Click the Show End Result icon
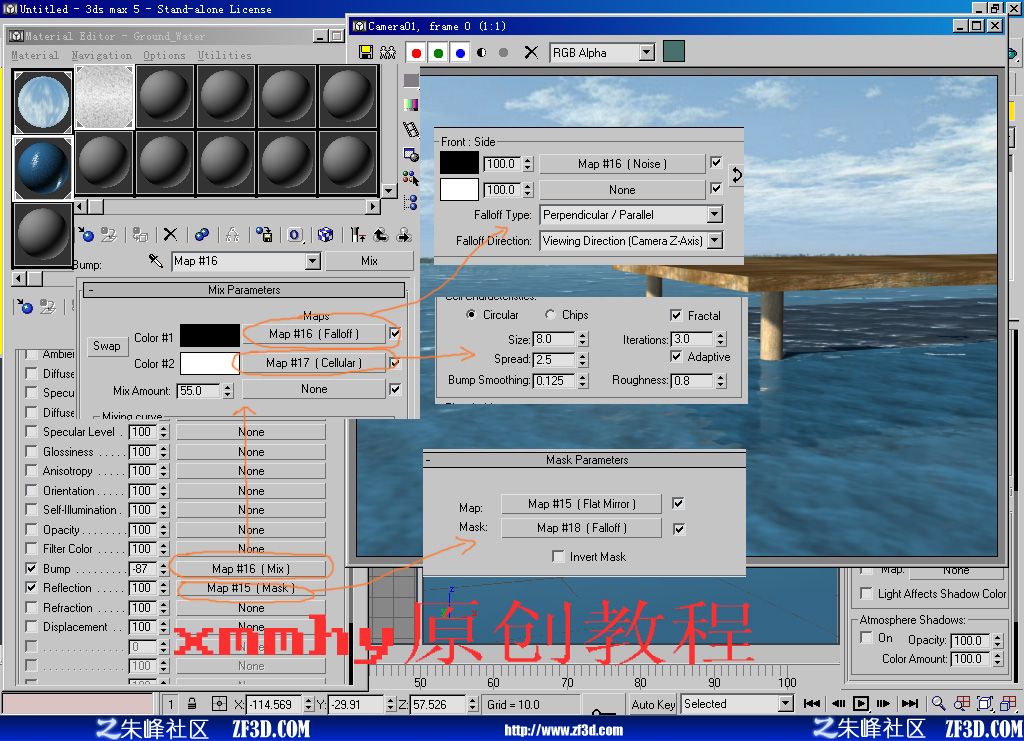The width and height of the screenshot is (1024, 741). pyautogui.click(x=357, y=234)
